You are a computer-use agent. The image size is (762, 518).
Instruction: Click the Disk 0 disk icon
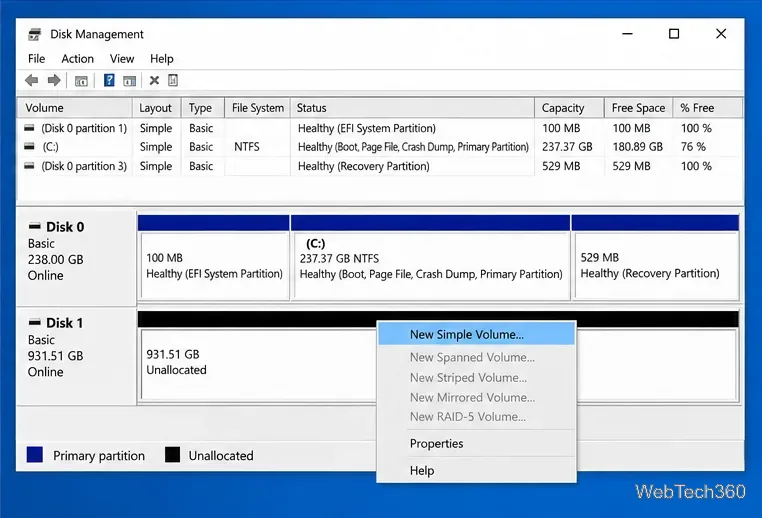click(35, 226)
